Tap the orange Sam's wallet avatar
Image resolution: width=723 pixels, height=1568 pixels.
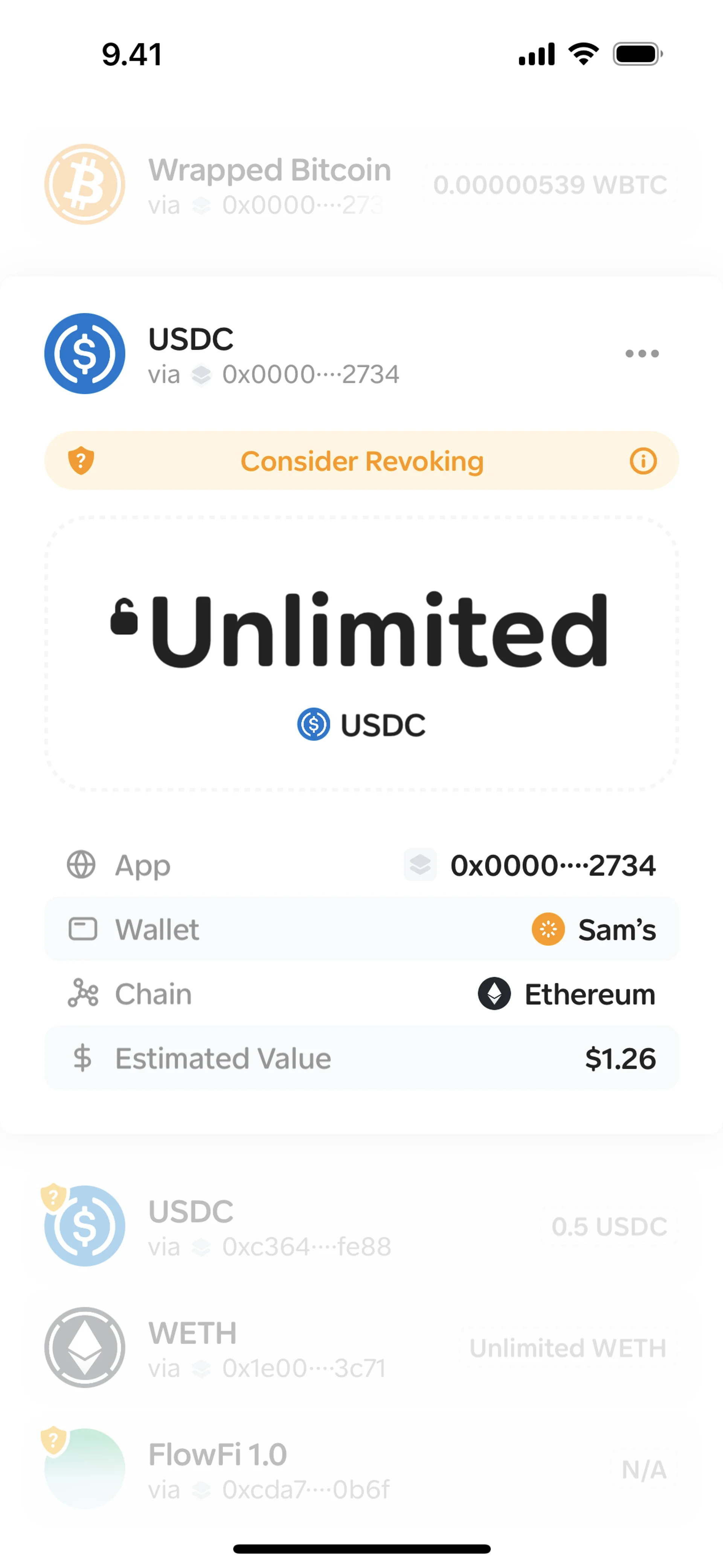tap(548, 929)
